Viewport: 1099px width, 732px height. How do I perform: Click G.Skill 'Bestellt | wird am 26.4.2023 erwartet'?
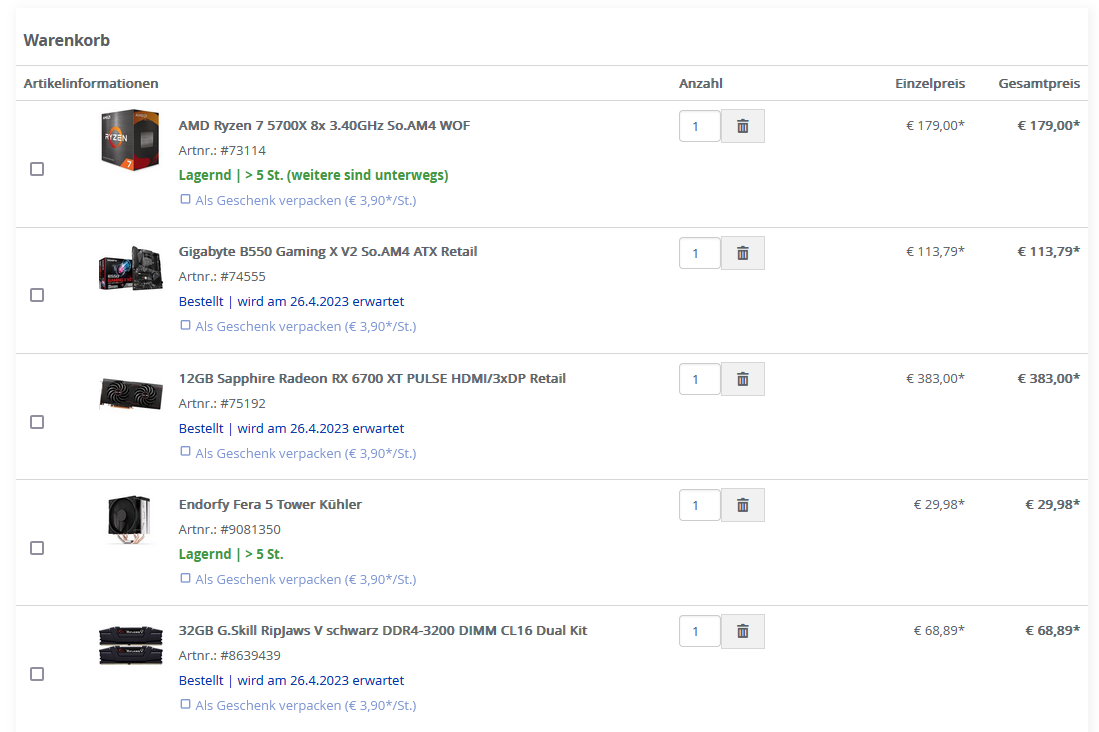coord(291,680)
